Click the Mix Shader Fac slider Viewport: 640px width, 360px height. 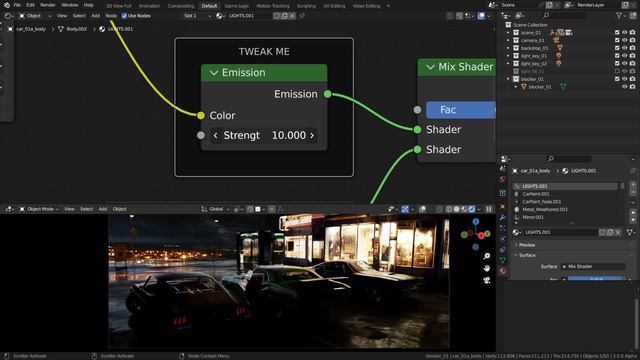point(461,110)
